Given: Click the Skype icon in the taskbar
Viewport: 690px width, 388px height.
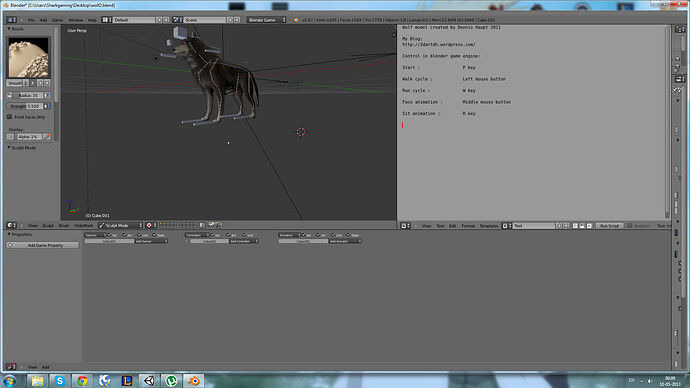Looking at the screenshot, I should tap(59, 381).
